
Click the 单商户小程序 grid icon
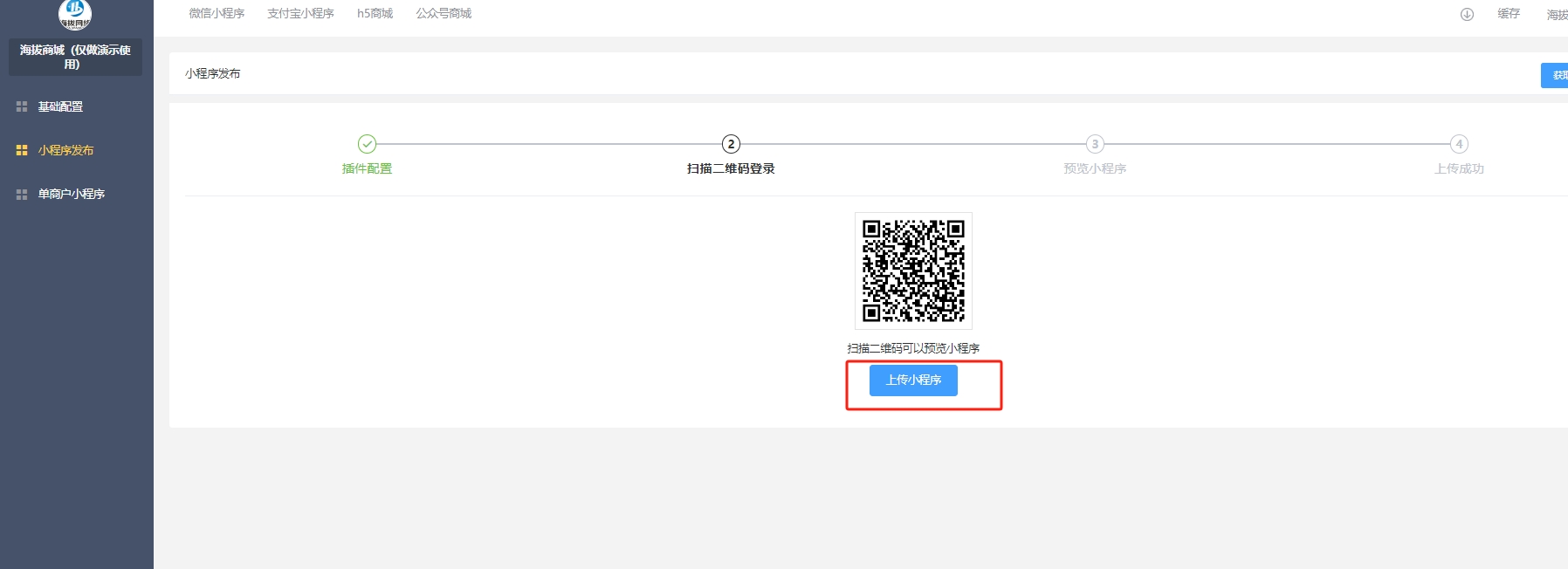click(22, 194)
